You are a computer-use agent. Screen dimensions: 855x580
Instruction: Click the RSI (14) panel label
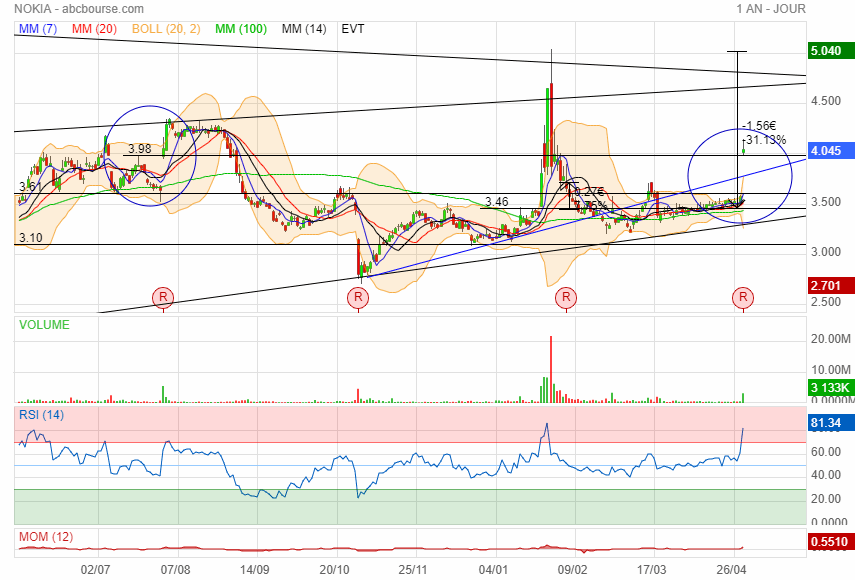[x=41, y=415]
